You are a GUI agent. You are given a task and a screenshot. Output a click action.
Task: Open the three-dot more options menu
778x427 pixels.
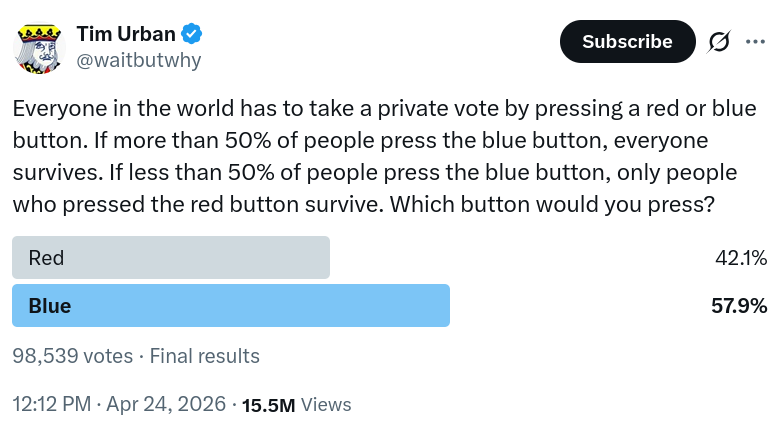pyautogui.click(x=752, y=42)
